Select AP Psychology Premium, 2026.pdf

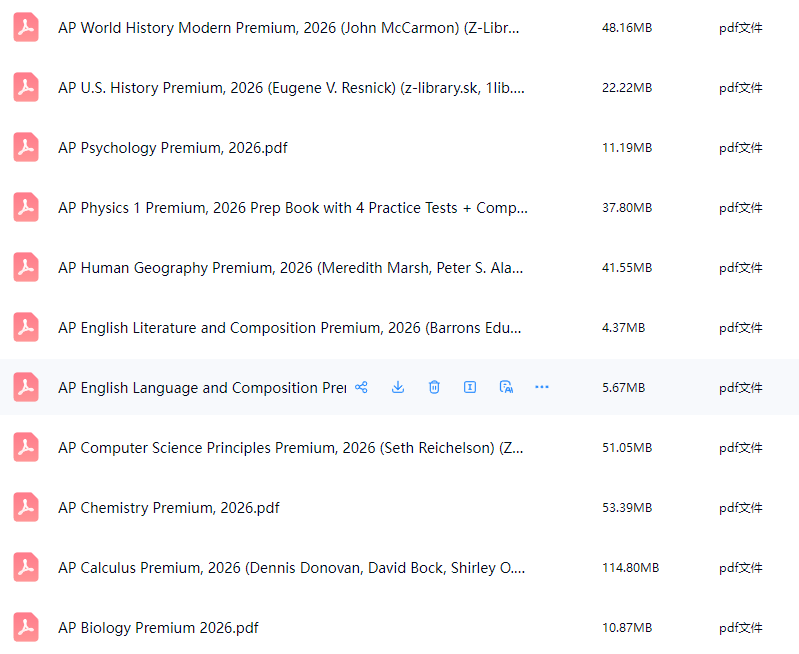(x=173, y=148)
